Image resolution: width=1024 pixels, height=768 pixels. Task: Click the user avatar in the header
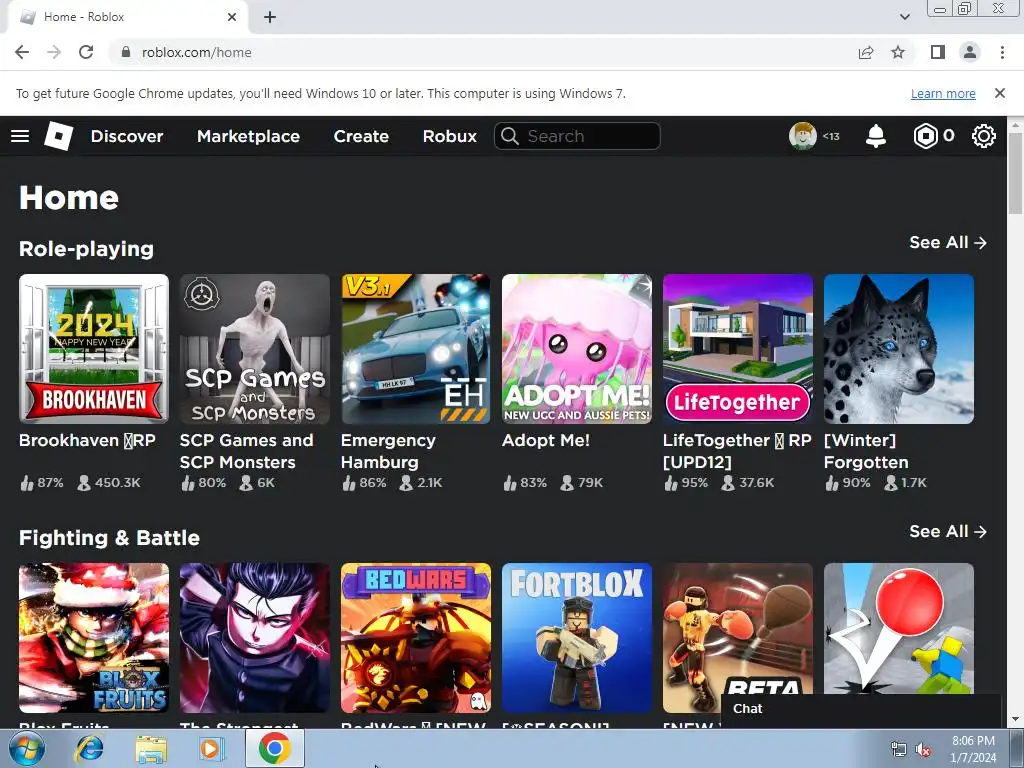coord(803,136)
